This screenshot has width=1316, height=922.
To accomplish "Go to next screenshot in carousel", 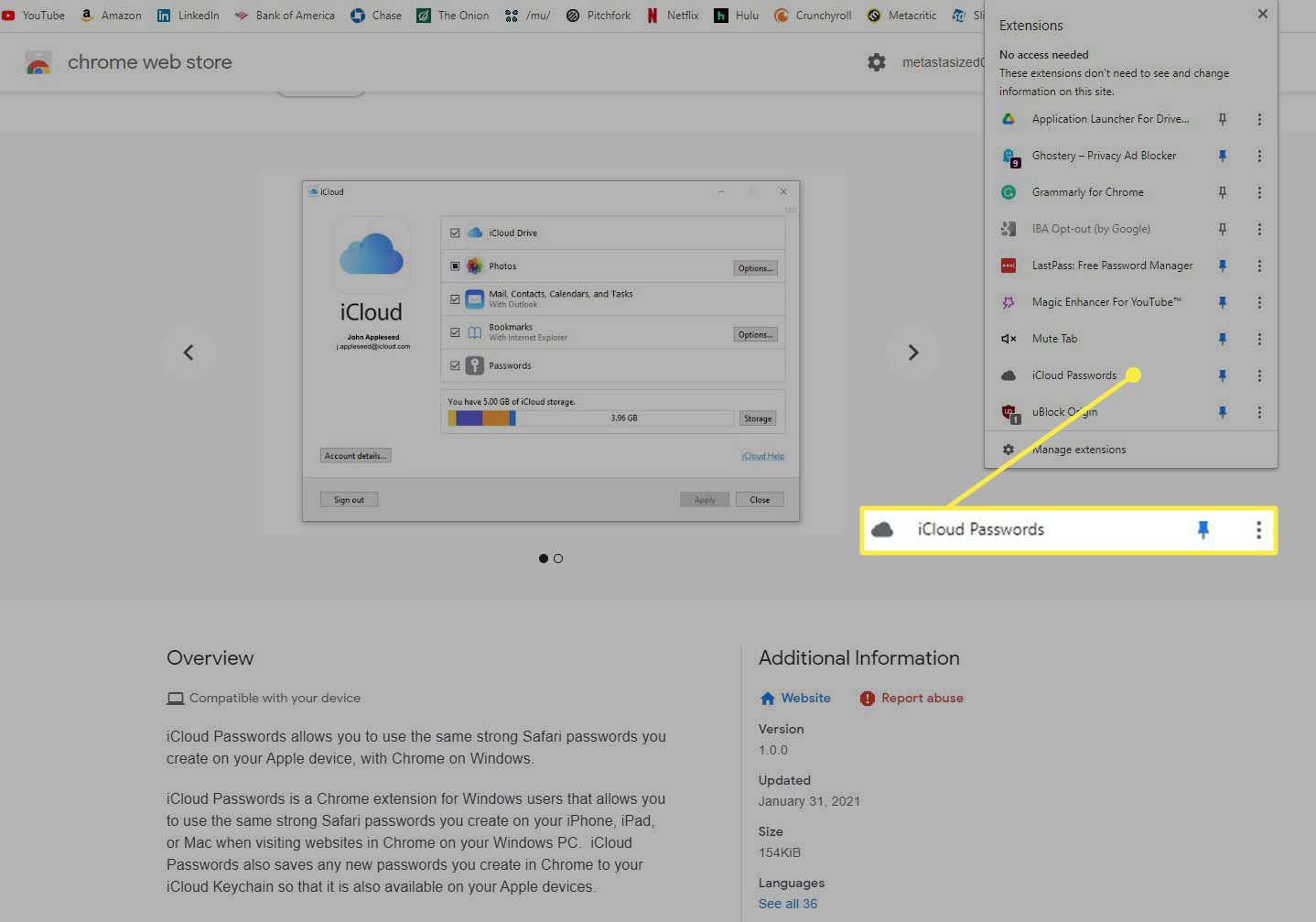I will click(x=912, y=353).
